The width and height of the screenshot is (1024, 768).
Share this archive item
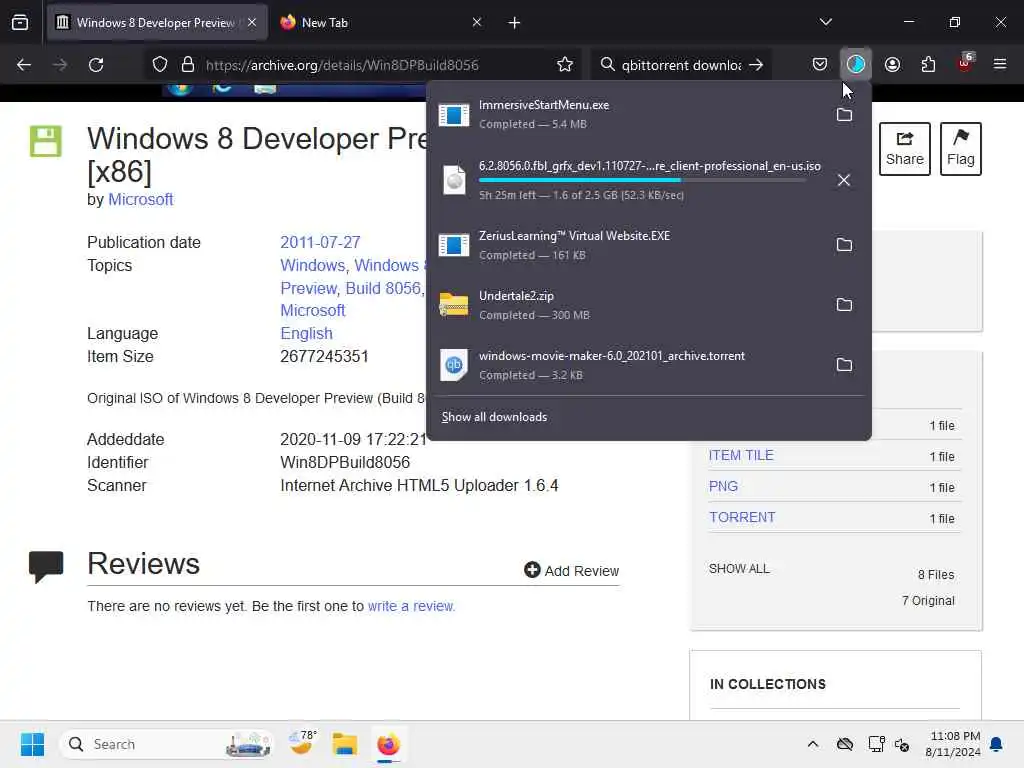pos(904,149)
